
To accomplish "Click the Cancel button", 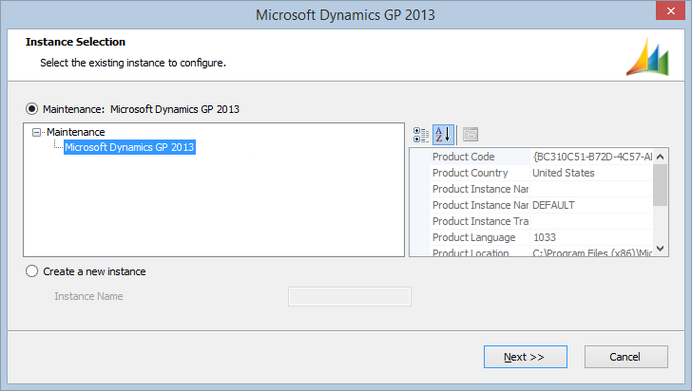I will coord(626,357).
